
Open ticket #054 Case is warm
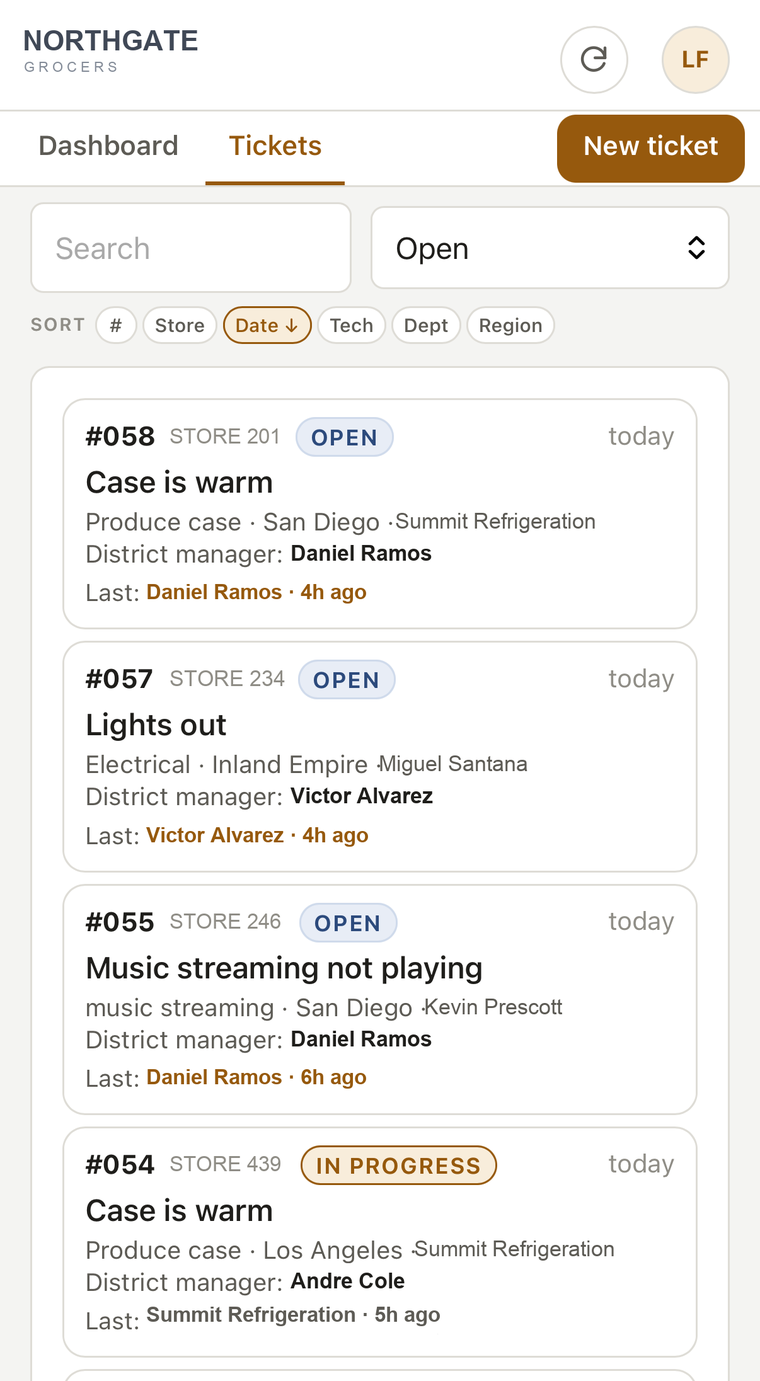380,1242
